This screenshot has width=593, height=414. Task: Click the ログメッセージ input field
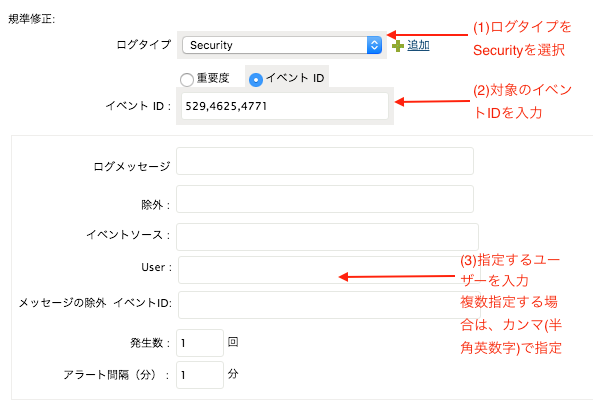(x=325, y=161)
